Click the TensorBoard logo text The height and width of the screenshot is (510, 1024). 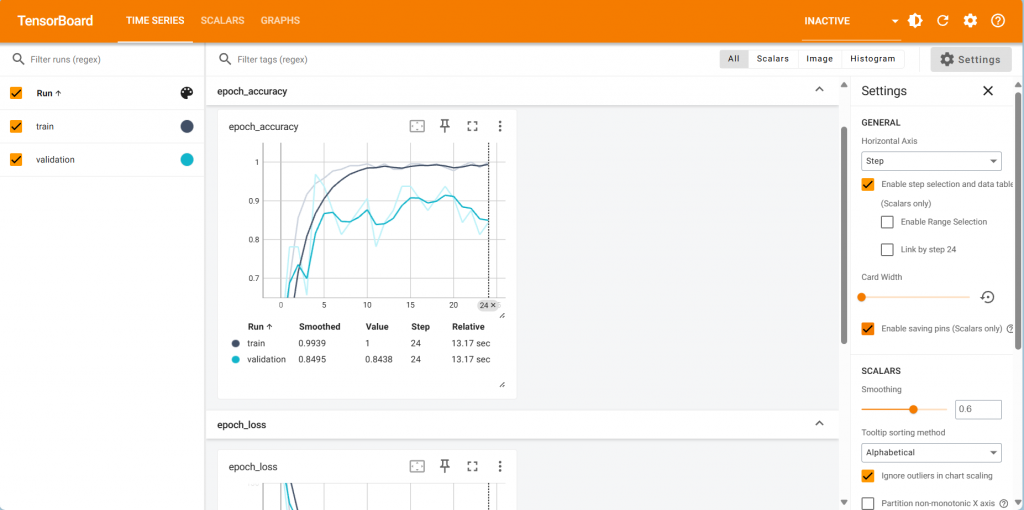point(56,21)
